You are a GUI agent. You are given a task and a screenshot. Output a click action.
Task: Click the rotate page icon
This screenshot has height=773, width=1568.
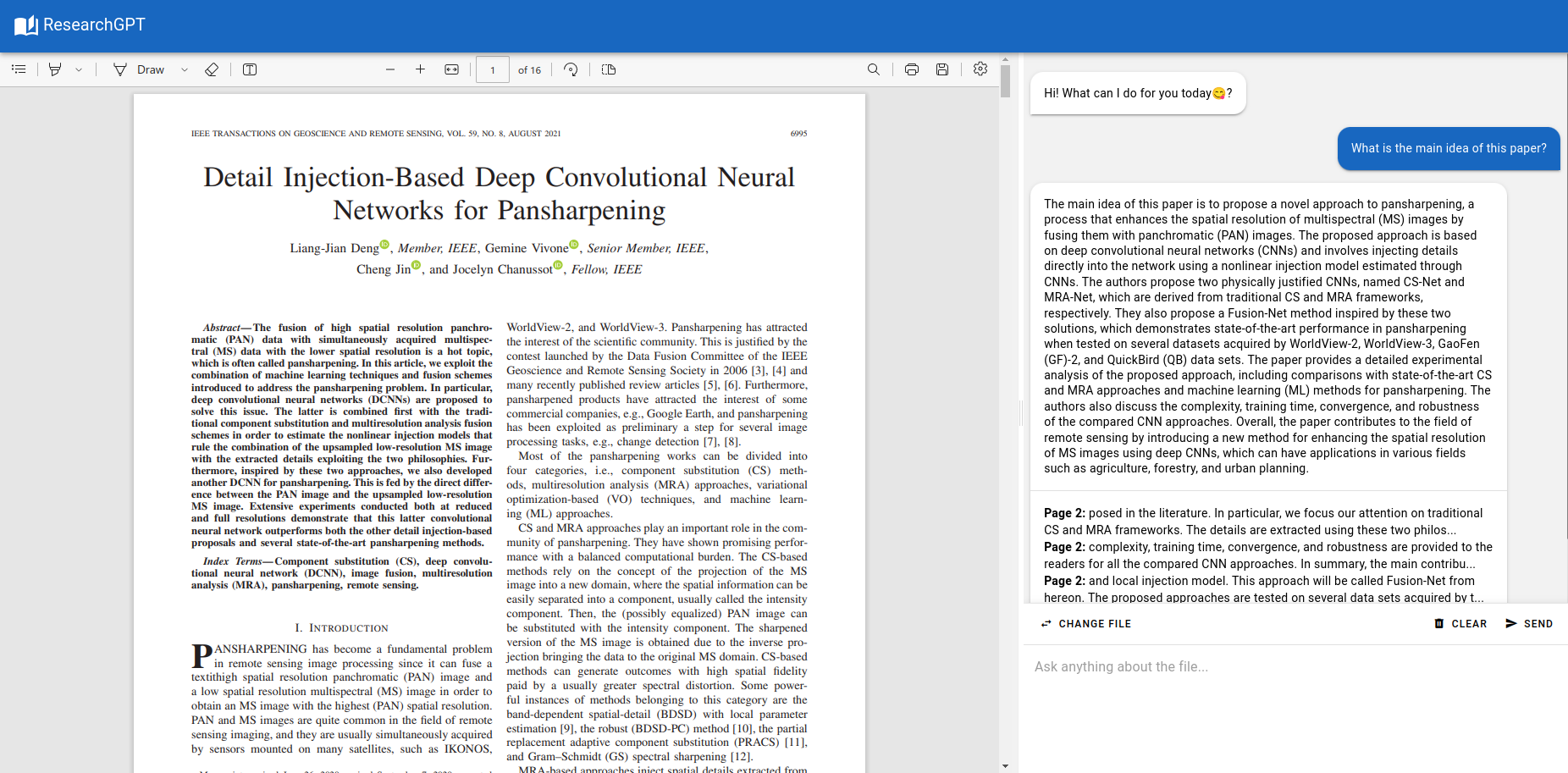click(571, 69)
